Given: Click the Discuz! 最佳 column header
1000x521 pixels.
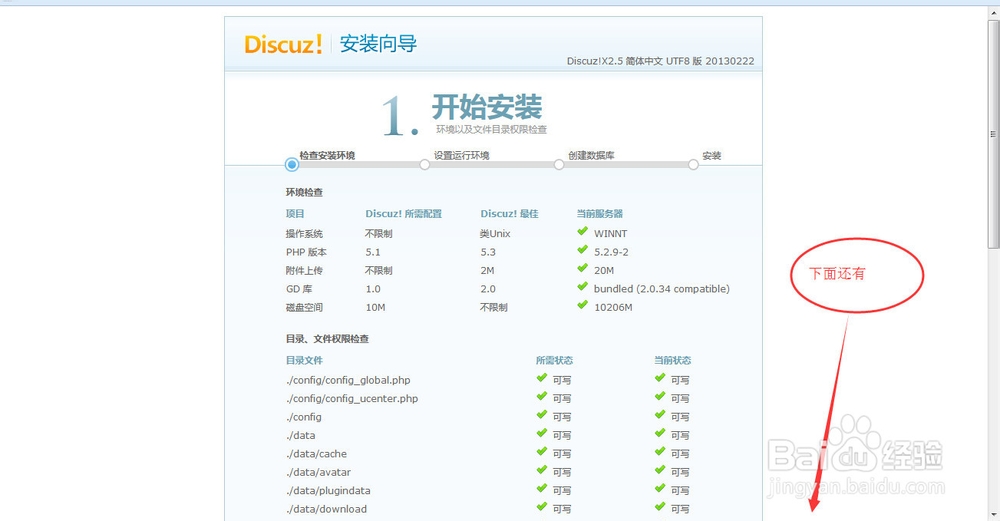Looking at the screenshot, I should (510, 214).
